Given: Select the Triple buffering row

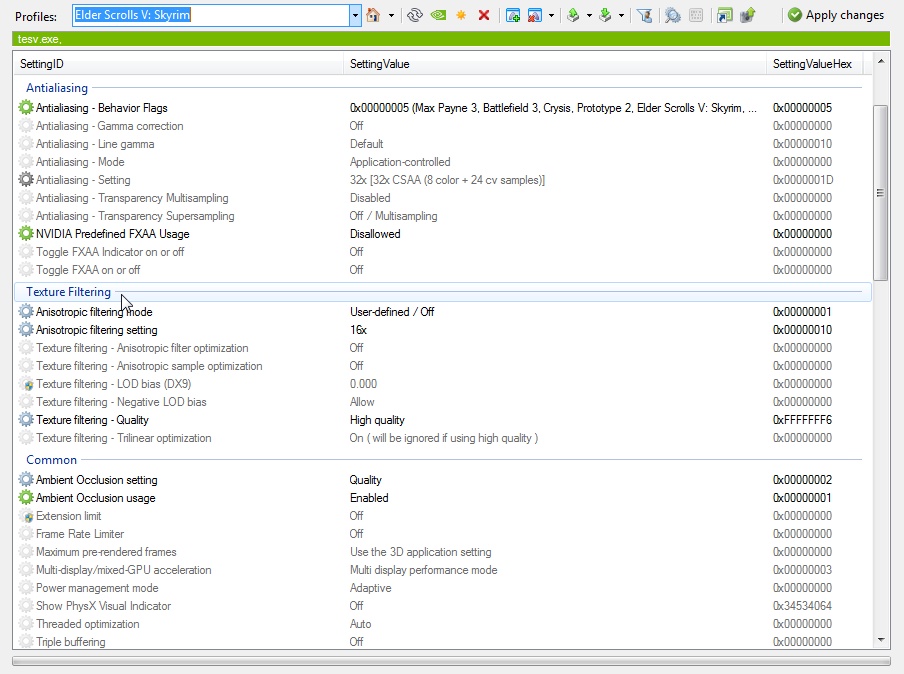Looking at the screenshot, I should 443,641.
